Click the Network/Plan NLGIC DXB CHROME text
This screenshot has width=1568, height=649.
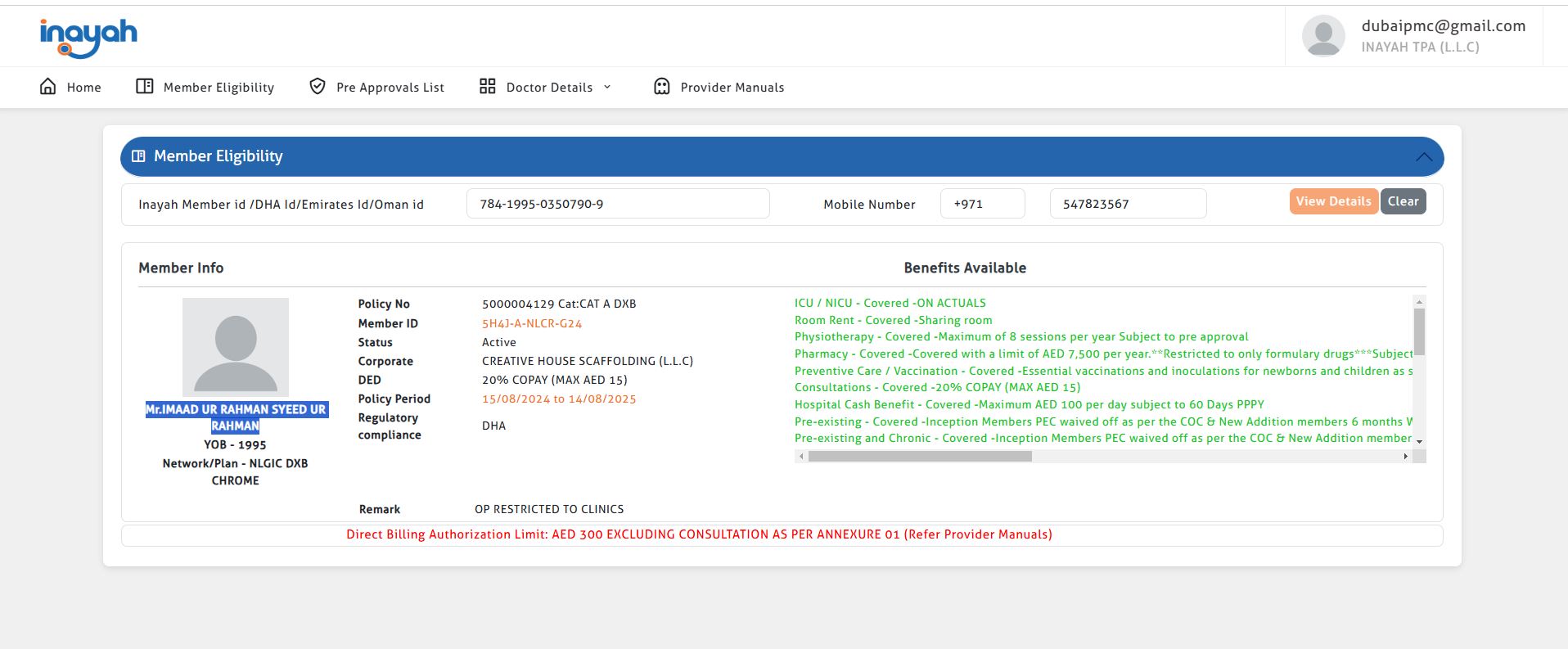(x=236, y=471)
